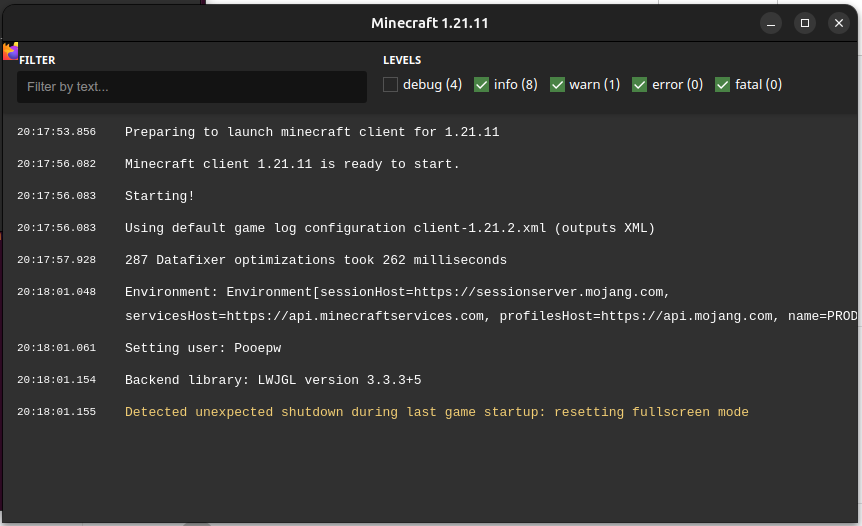
Task: Enable the debug (4) level checkbox
Action: click(390, 85)
